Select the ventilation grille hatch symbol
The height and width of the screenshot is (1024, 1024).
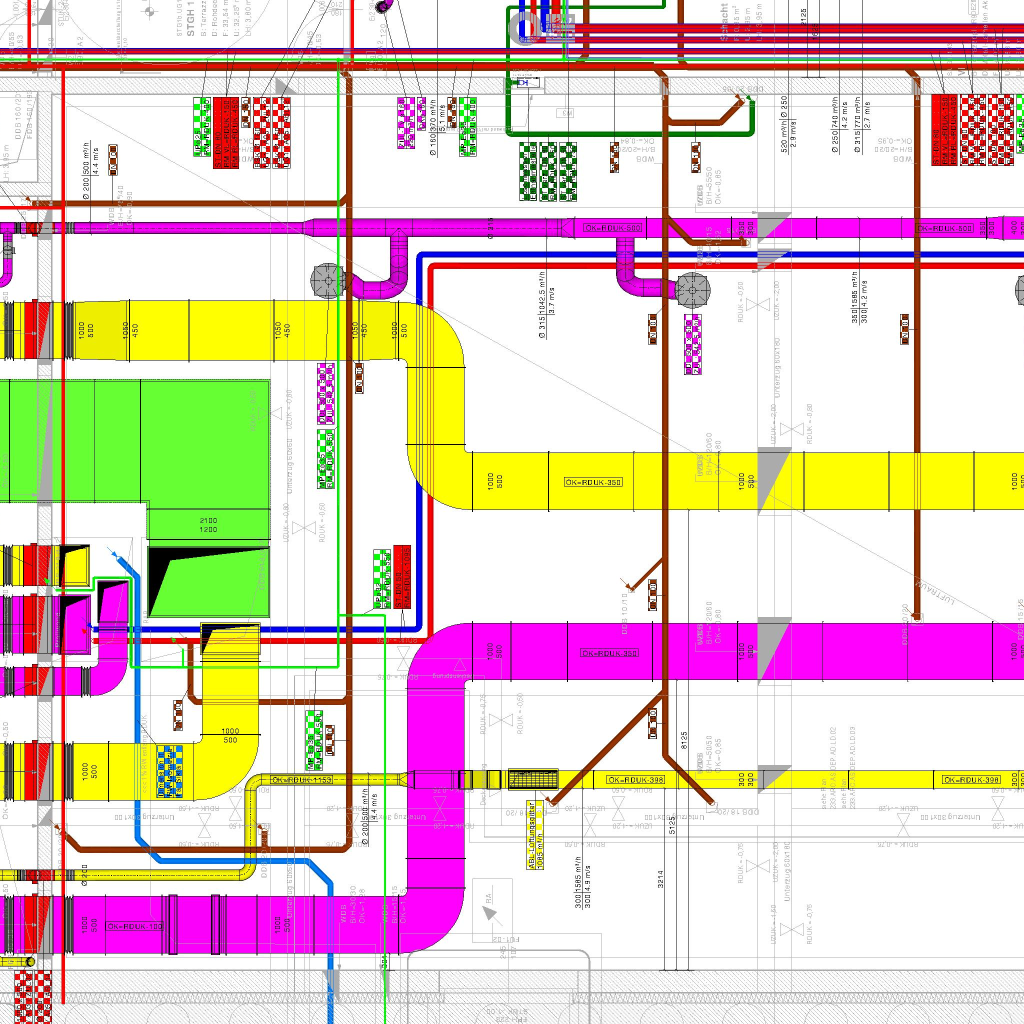point(533,779)
